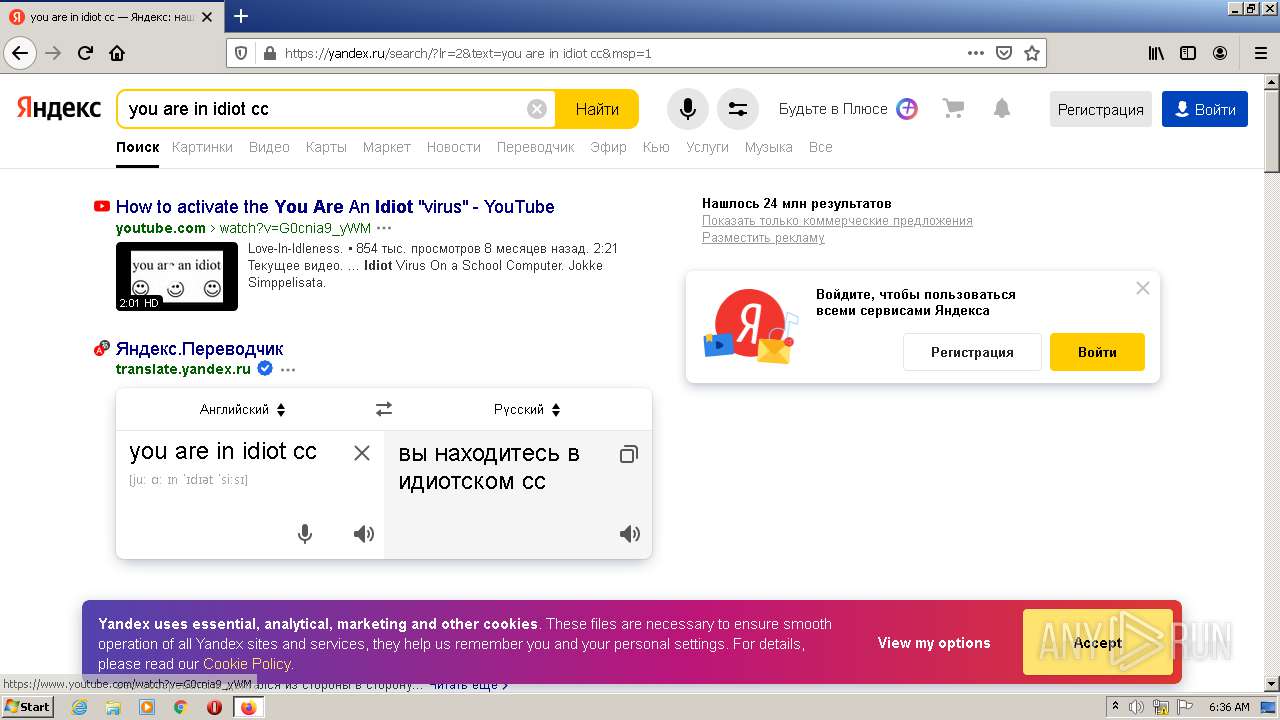Screen dimensions: 1280x720
Task: Click the Будьте в Плюсе link
Action: click(x=833, y=109)
